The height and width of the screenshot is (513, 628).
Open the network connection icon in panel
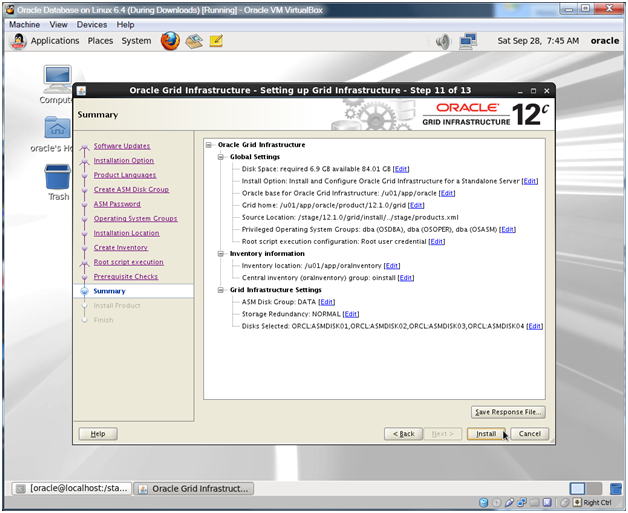467,41
